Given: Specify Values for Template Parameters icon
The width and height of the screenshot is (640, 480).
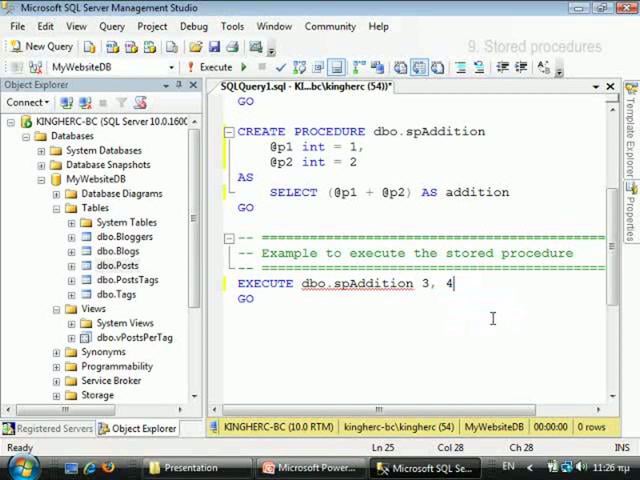Looking at the screenshot, I should 544,67.
